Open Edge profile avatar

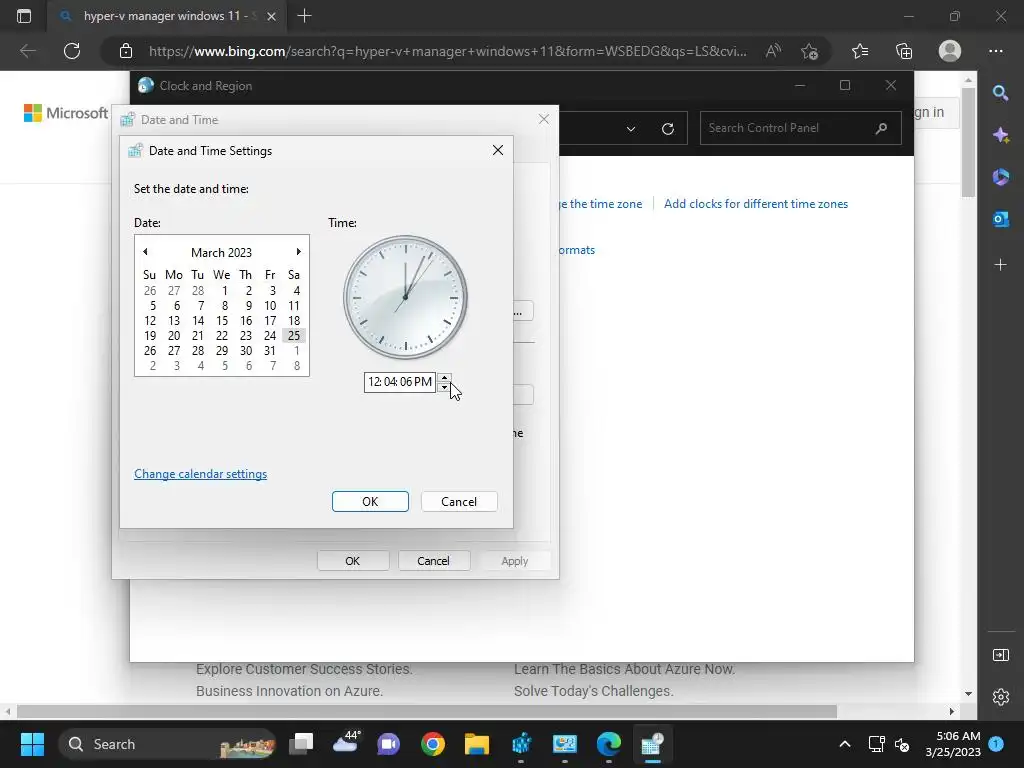pyautogui.click(x=950, y=51)
